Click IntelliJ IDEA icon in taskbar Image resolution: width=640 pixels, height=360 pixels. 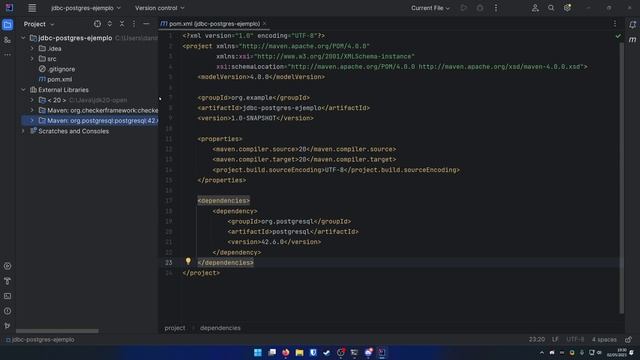382,353
